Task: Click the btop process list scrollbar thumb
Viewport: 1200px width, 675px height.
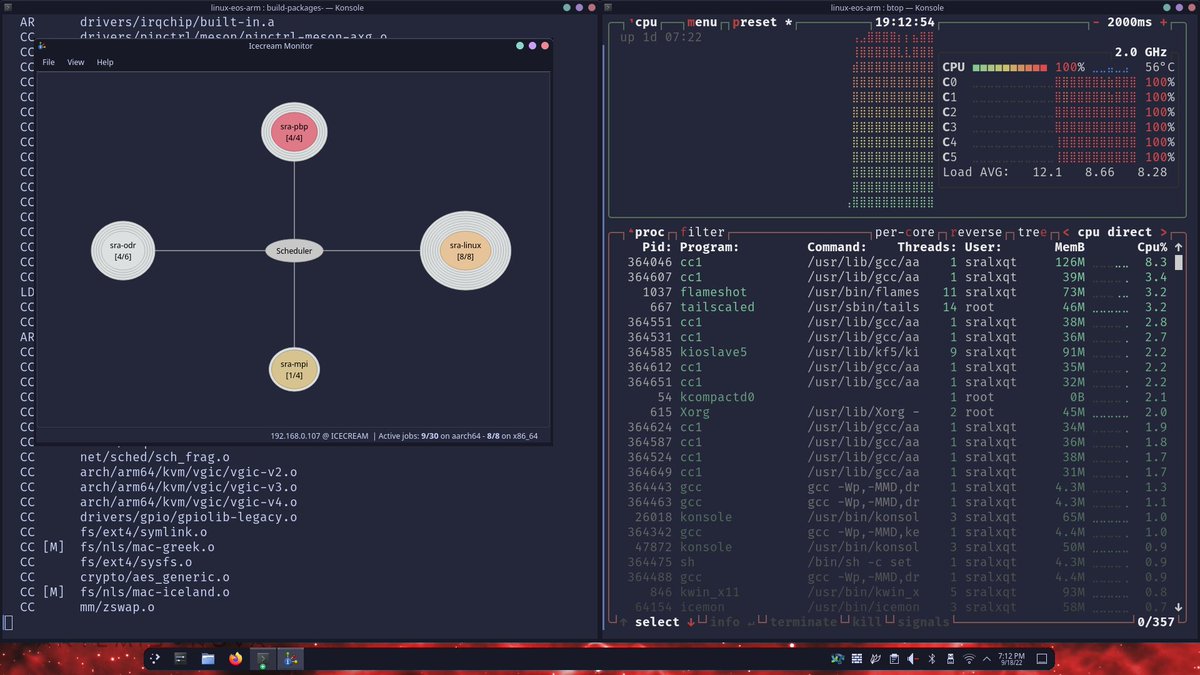Action: (x=1178, y=262)
